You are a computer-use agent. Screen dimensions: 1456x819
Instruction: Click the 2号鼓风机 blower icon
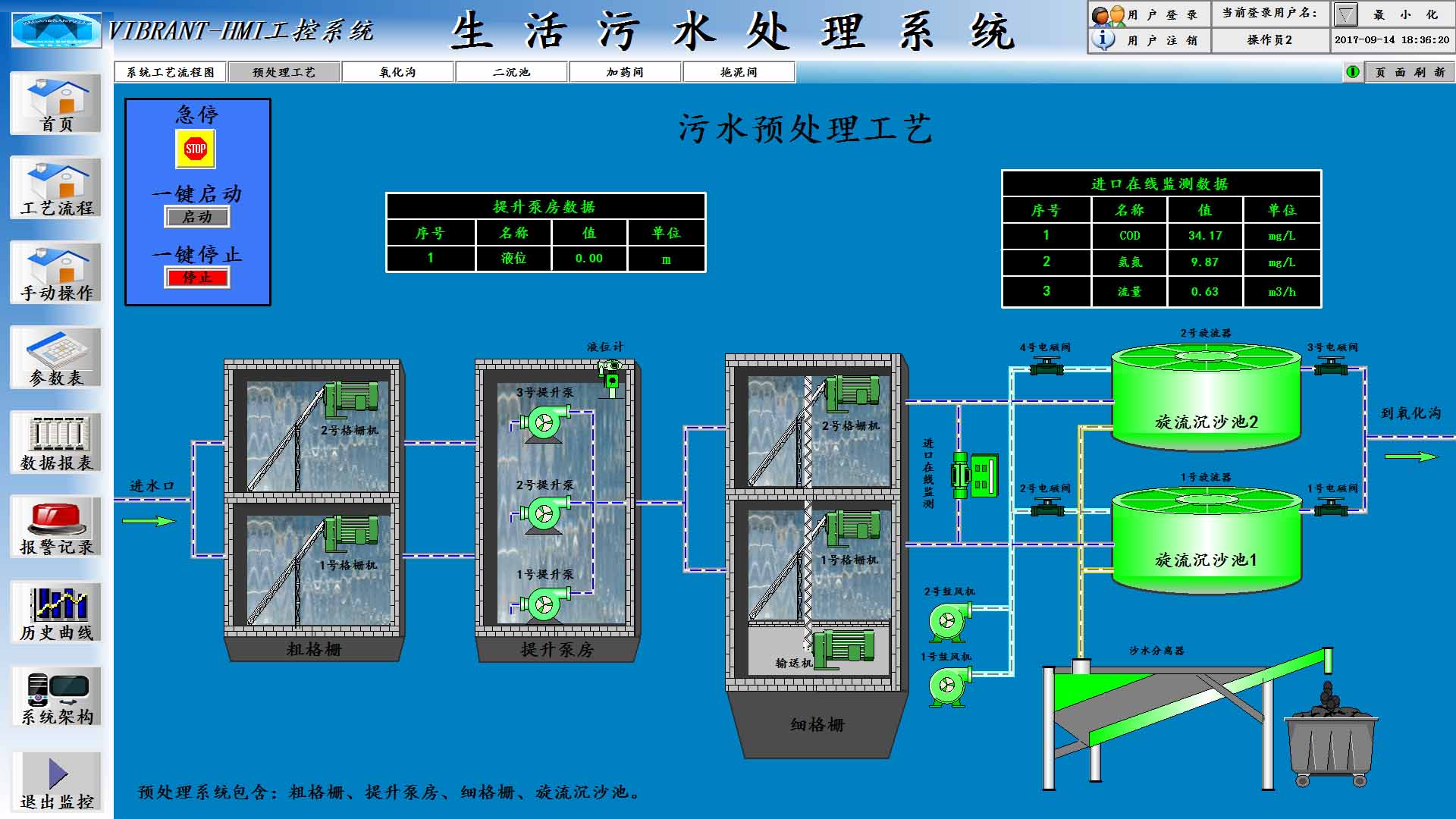948,621
